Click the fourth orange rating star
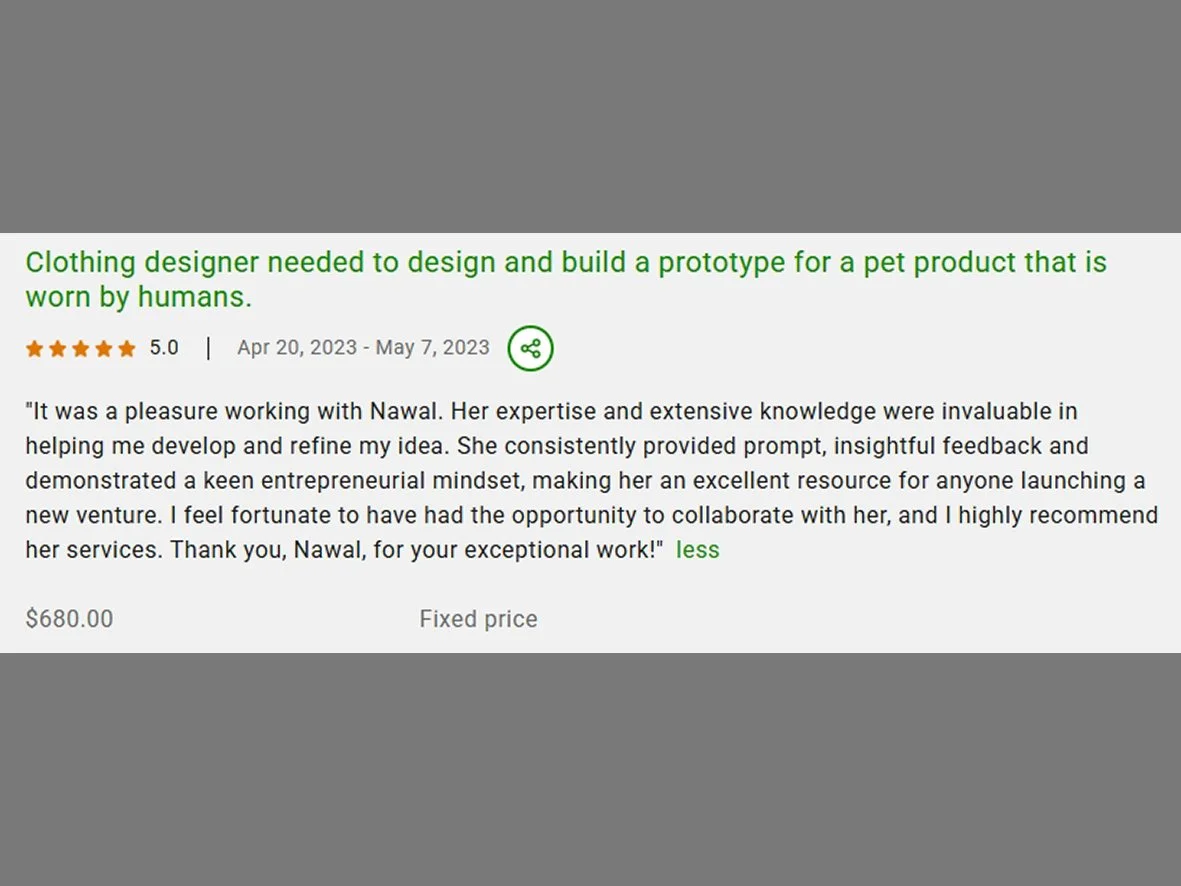 point(104,348)
